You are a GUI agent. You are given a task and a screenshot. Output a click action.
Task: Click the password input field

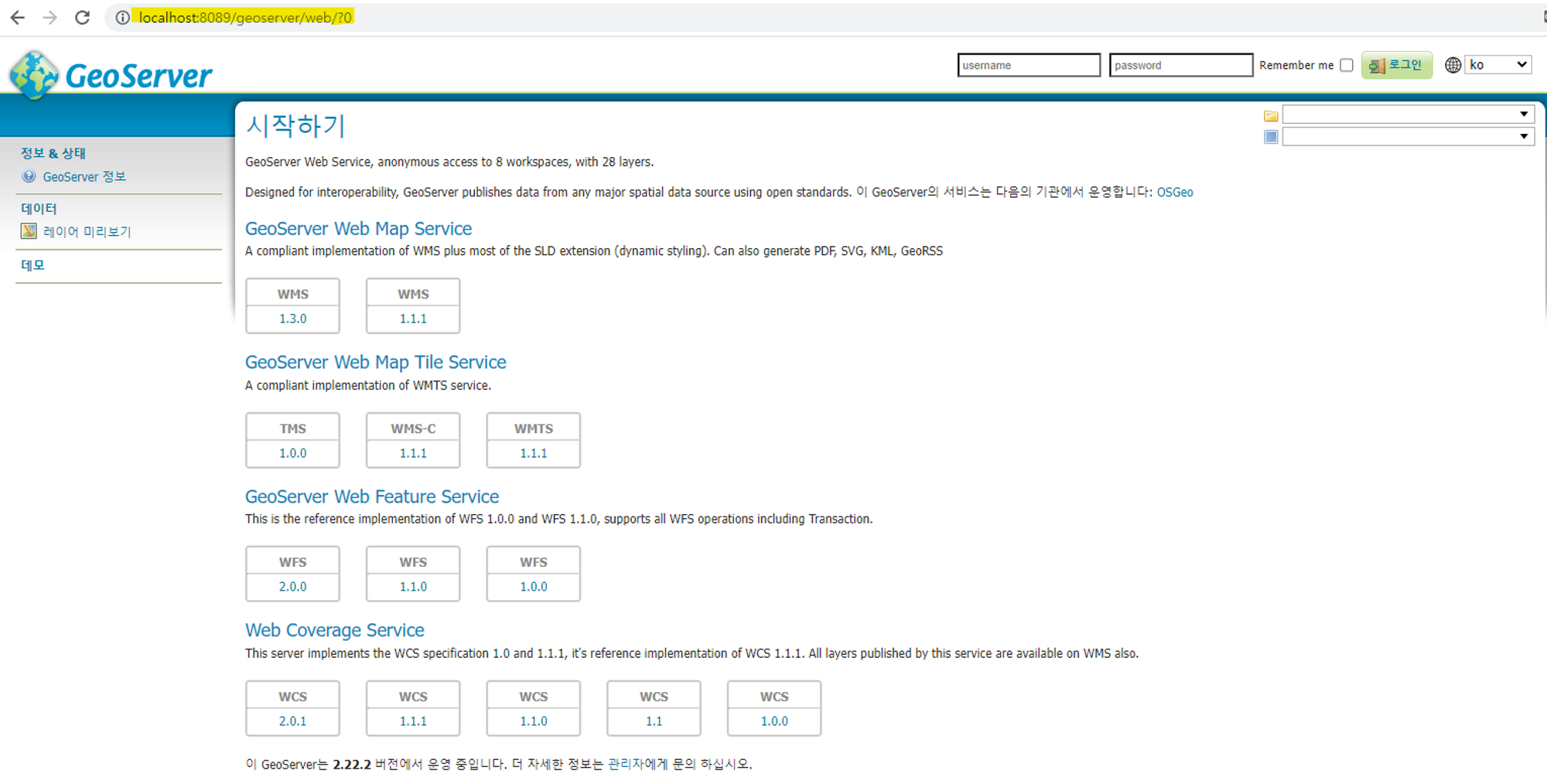1180,65
